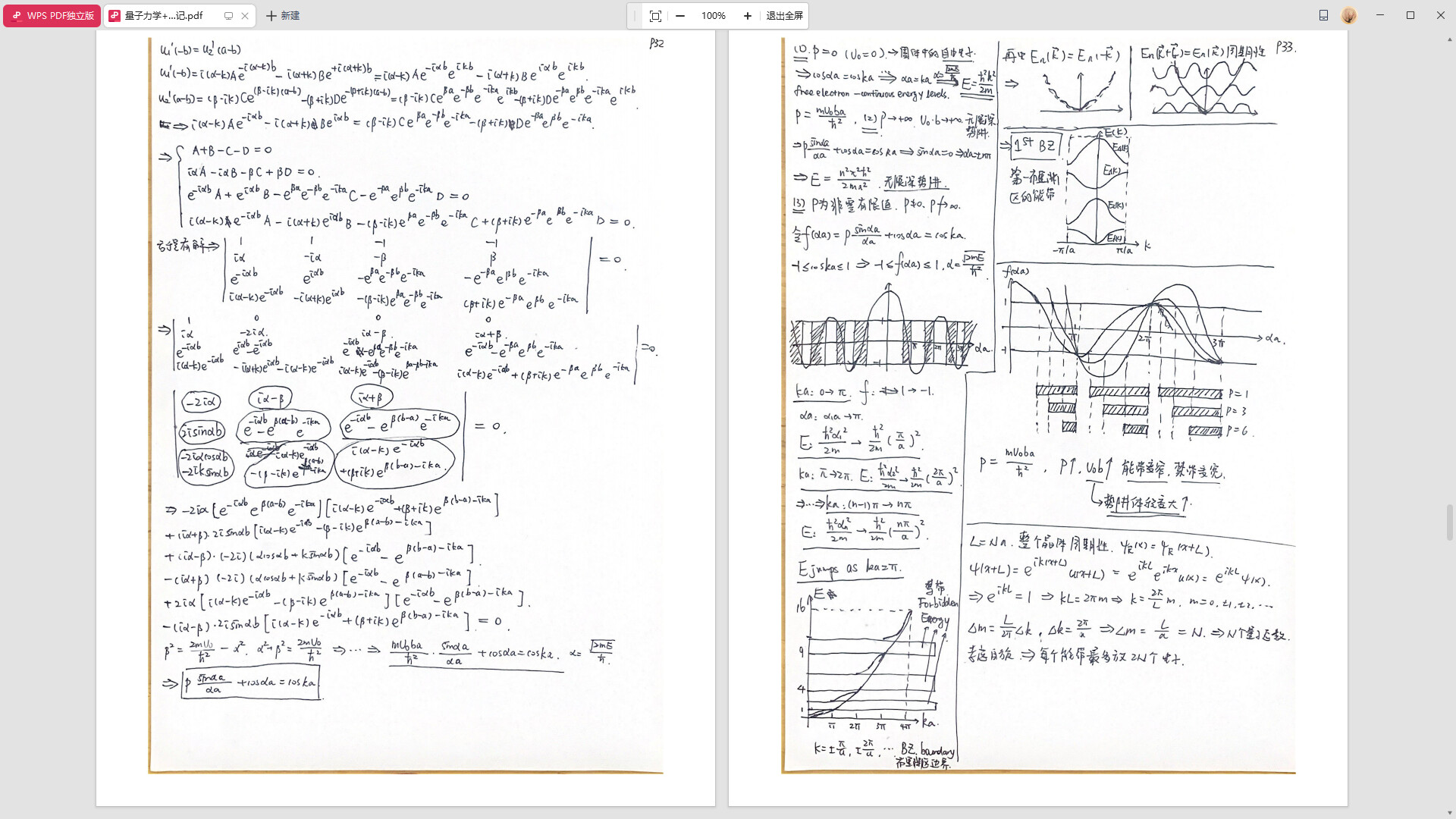The height and width of the screenshot is (819, 1456).
Task: Click the vertical scrollbar thumb
Action: coord(1450,522)
